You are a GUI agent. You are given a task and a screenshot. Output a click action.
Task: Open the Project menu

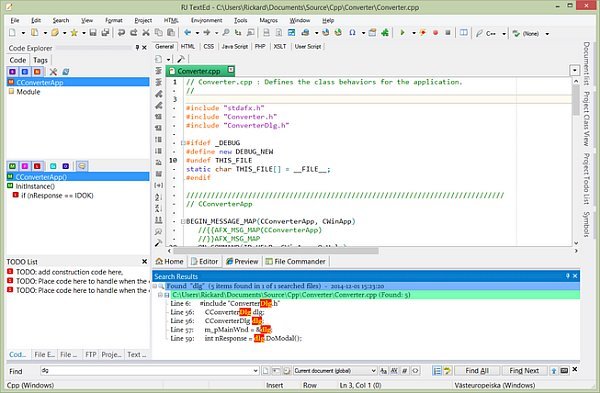pyautogui.click(x=143, y=20)
